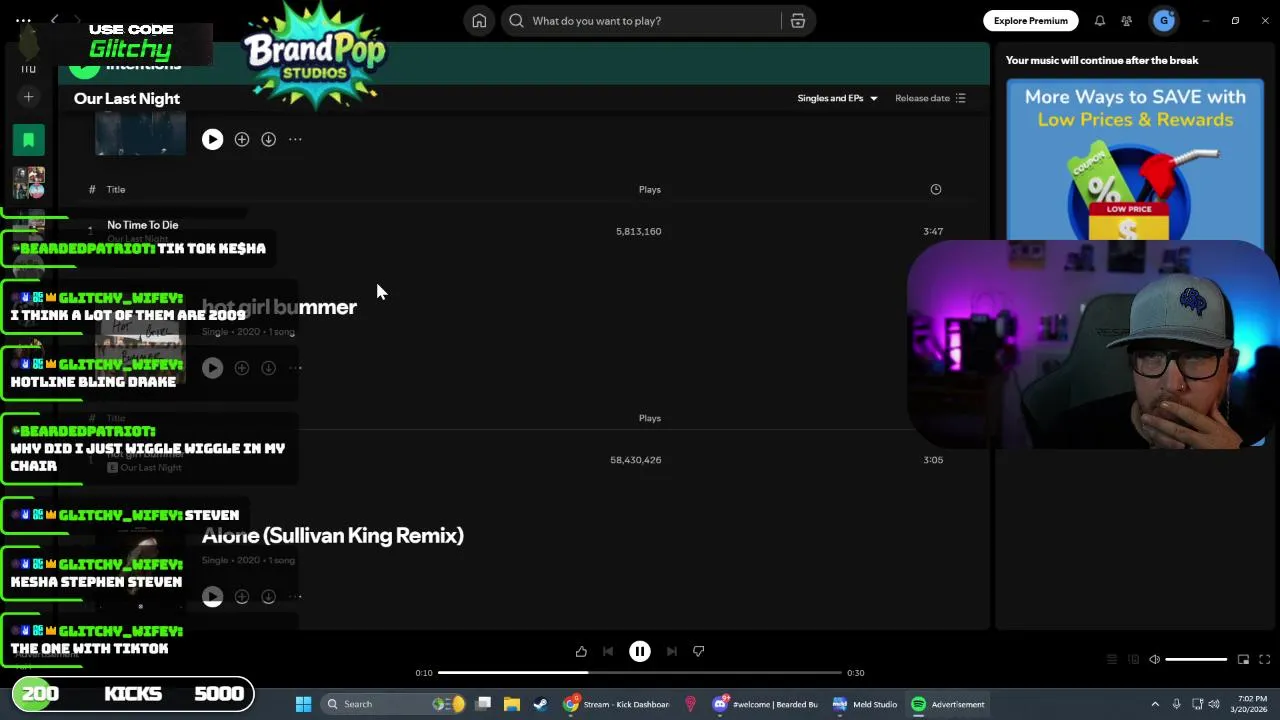Open the hot girl bummer single title
This screenshot has height=720, width=1280.
click(279, 307)
